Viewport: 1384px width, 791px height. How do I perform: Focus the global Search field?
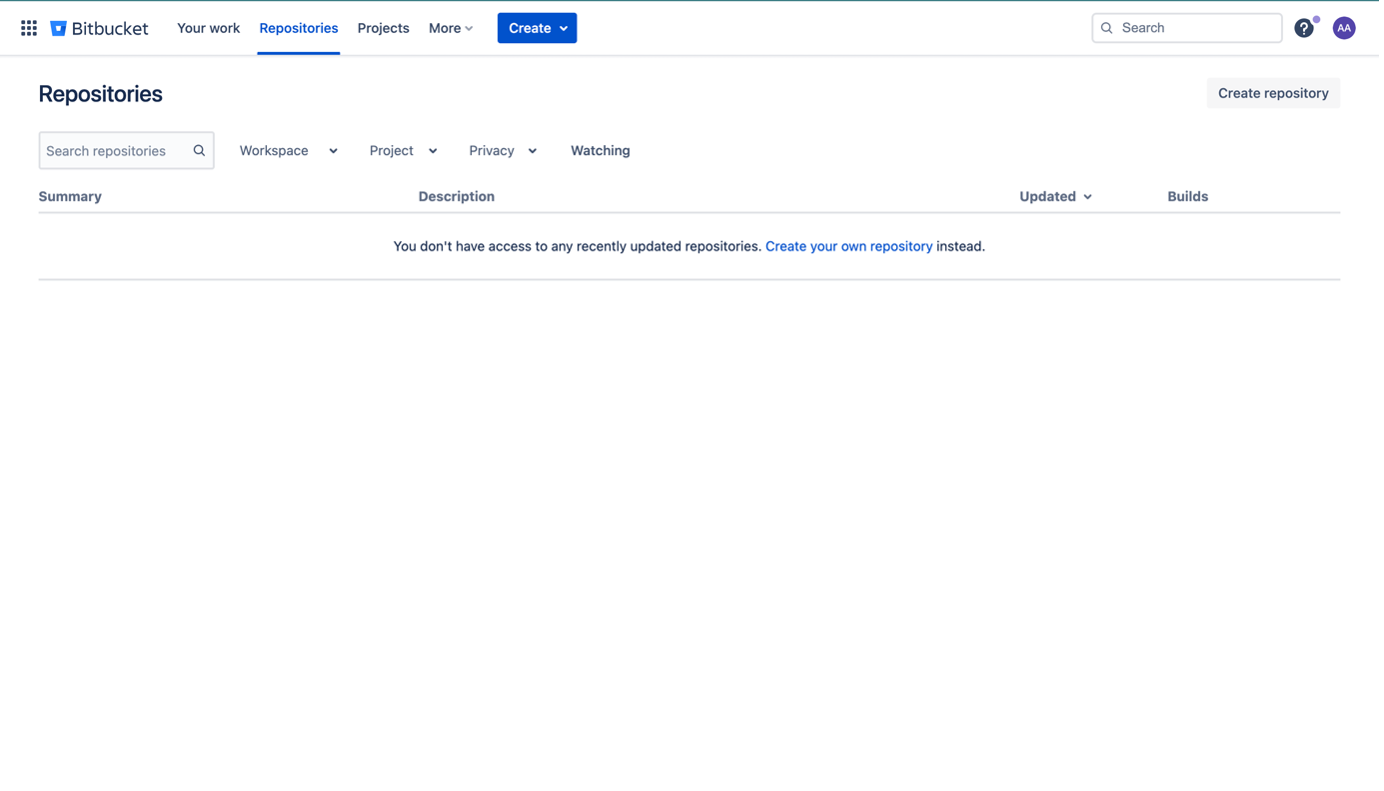[x=1195, y=28]
